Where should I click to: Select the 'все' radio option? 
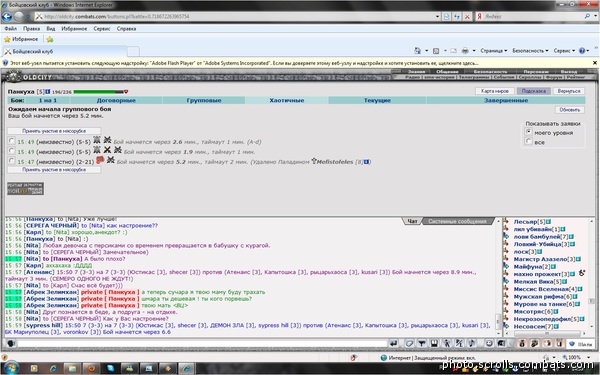pos(528,142)
